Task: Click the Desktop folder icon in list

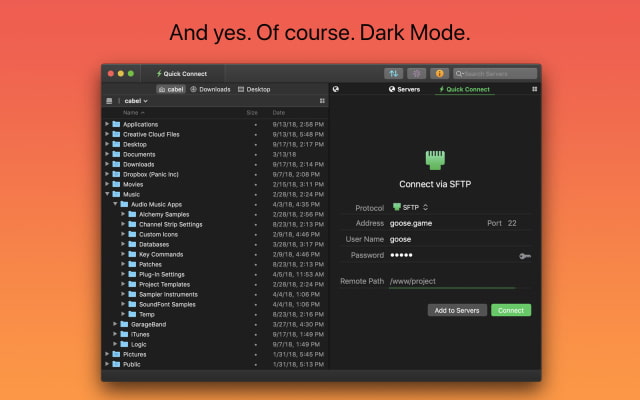Action: [116, 144]
